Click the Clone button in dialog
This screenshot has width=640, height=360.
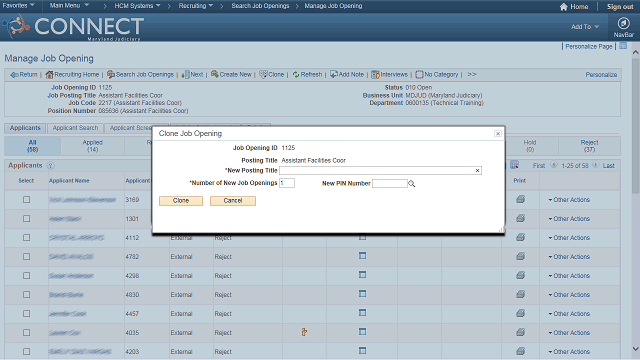tap(181, 201)
